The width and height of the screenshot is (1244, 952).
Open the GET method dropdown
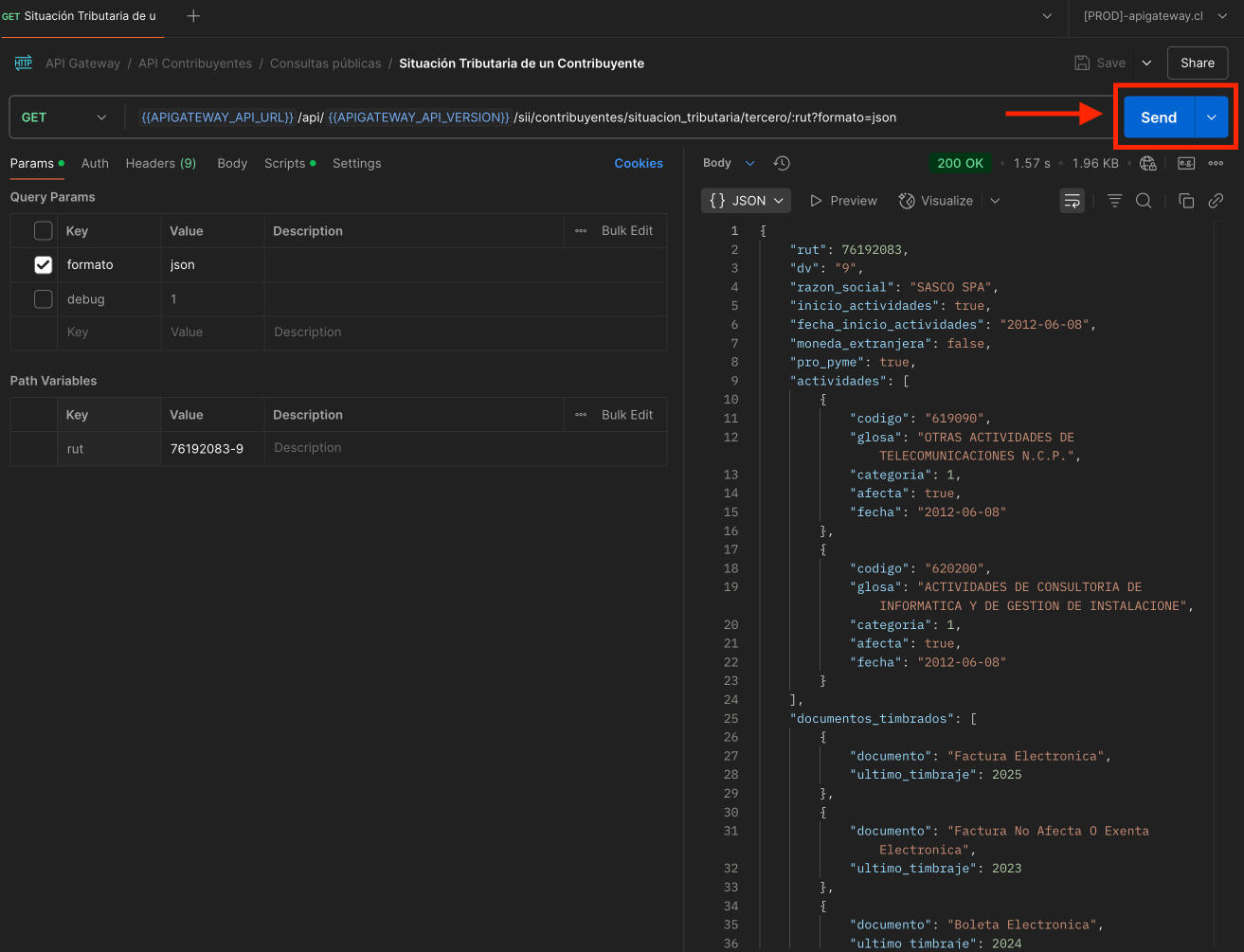coord(63,117)
